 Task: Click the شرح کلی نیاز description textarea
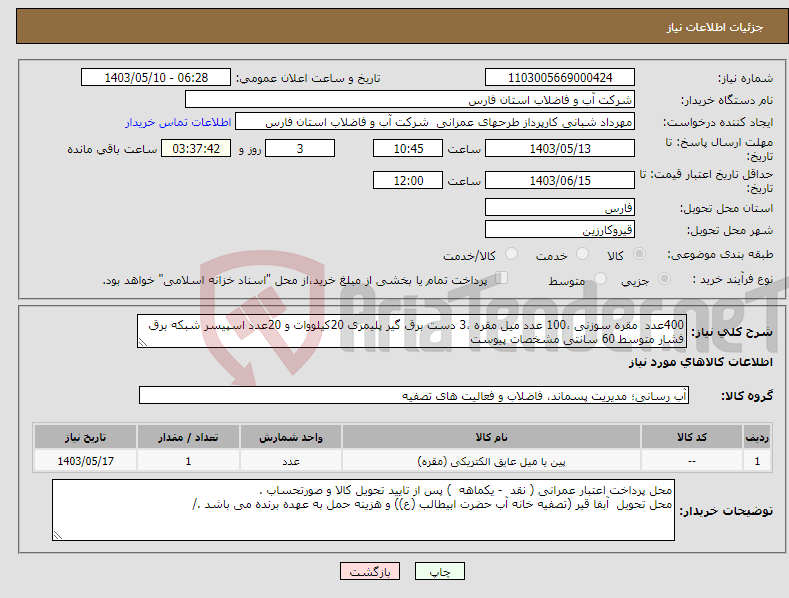coord(412,332)
